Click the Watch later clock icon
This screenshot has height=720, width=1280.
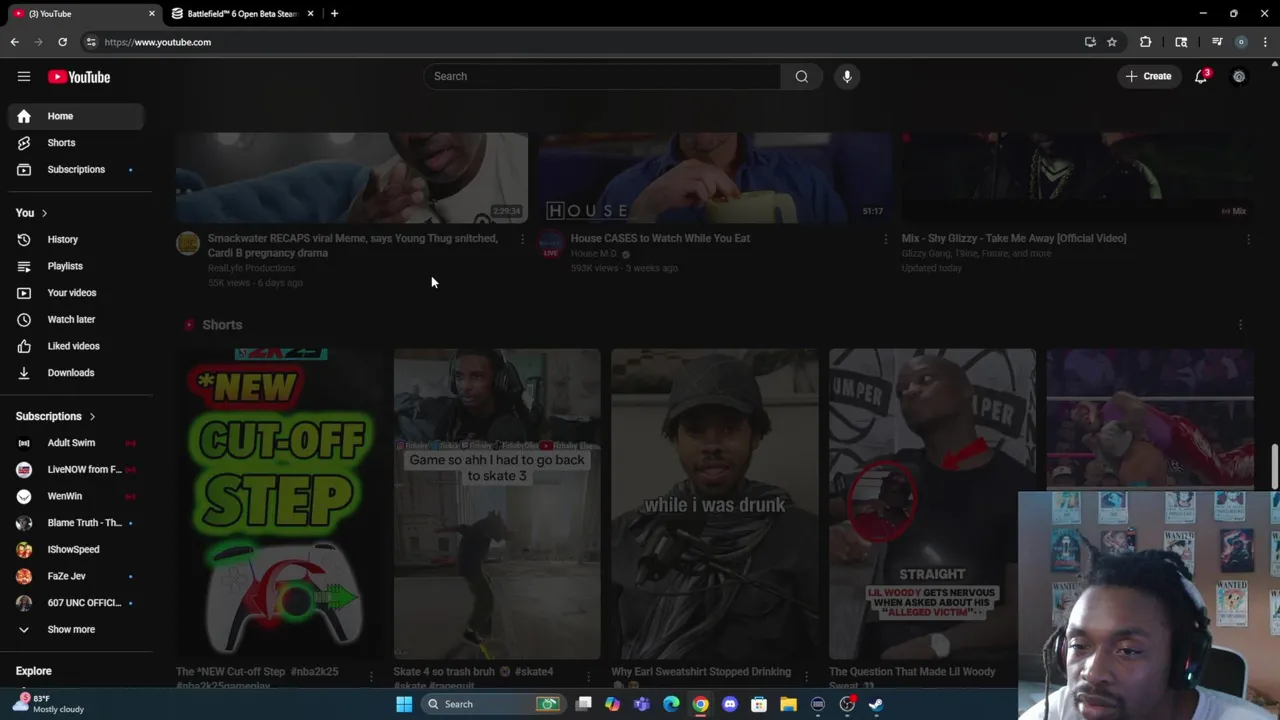point(24,319)
